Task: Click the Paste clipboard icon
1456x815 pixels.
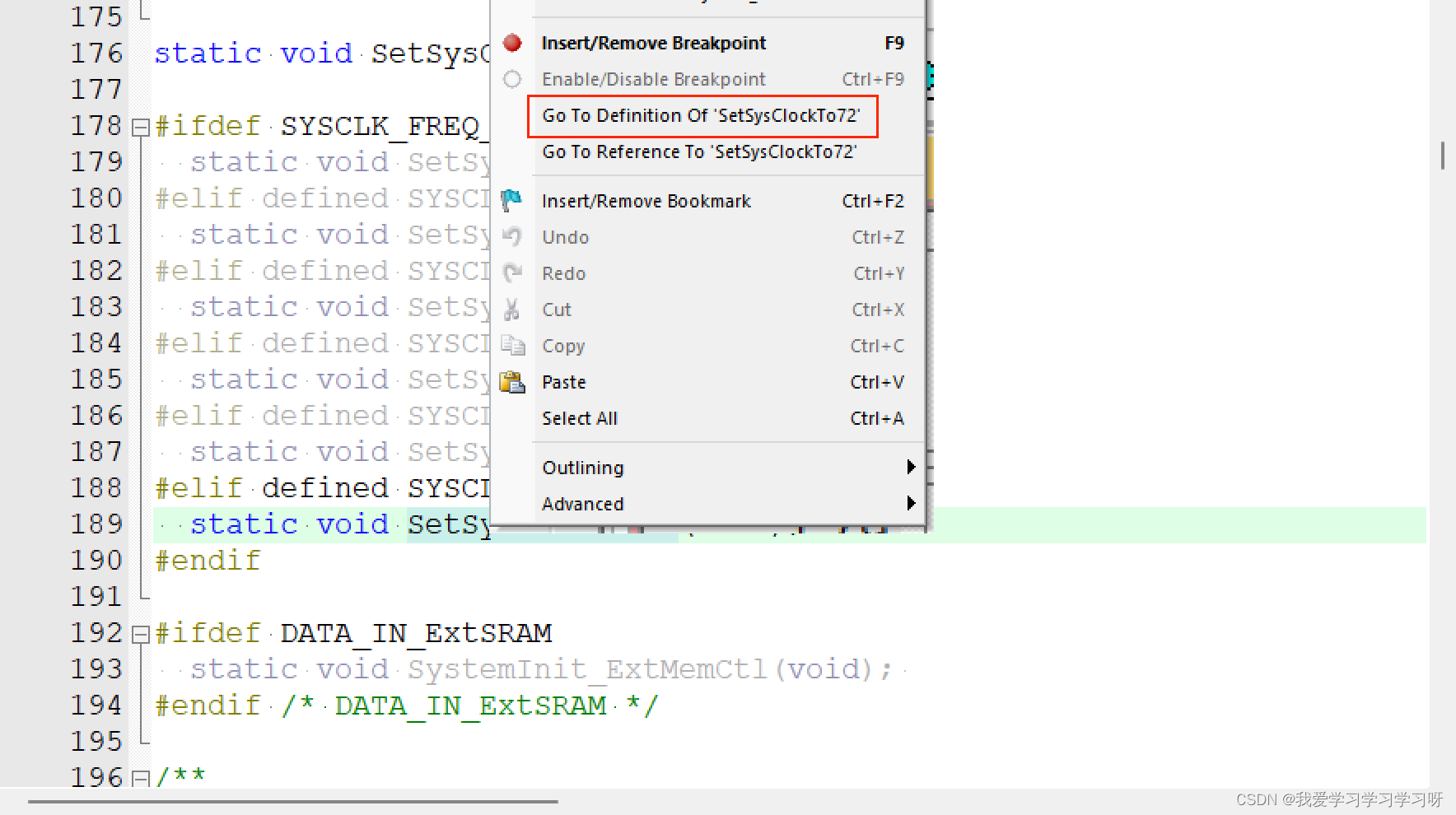Action: [x=512, y=382]
